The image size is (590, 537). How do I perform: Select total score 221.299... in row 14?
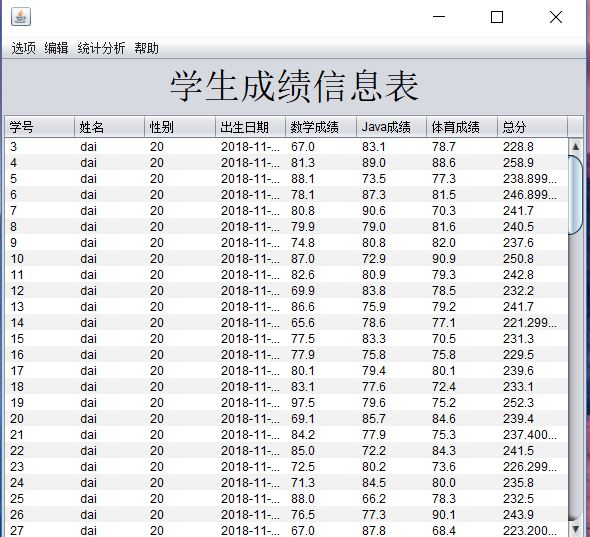pyautogui.click(x=532, y=323)
